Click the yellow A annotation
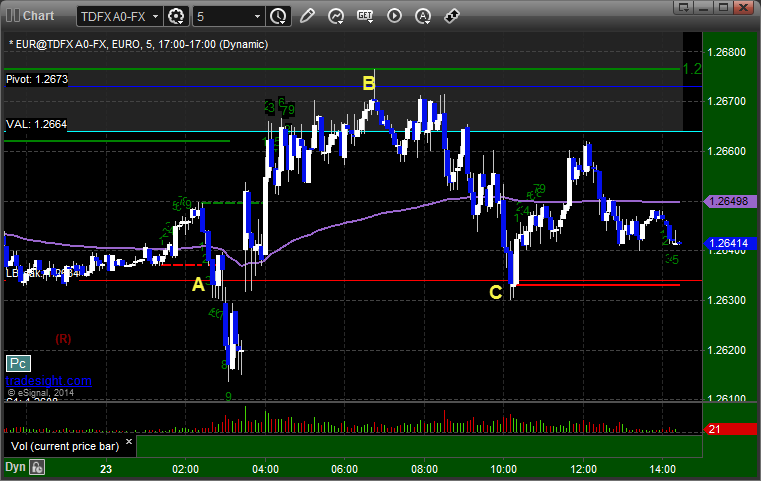The height and width of the screenshot is (481, 761). click(x=198, y=284)
